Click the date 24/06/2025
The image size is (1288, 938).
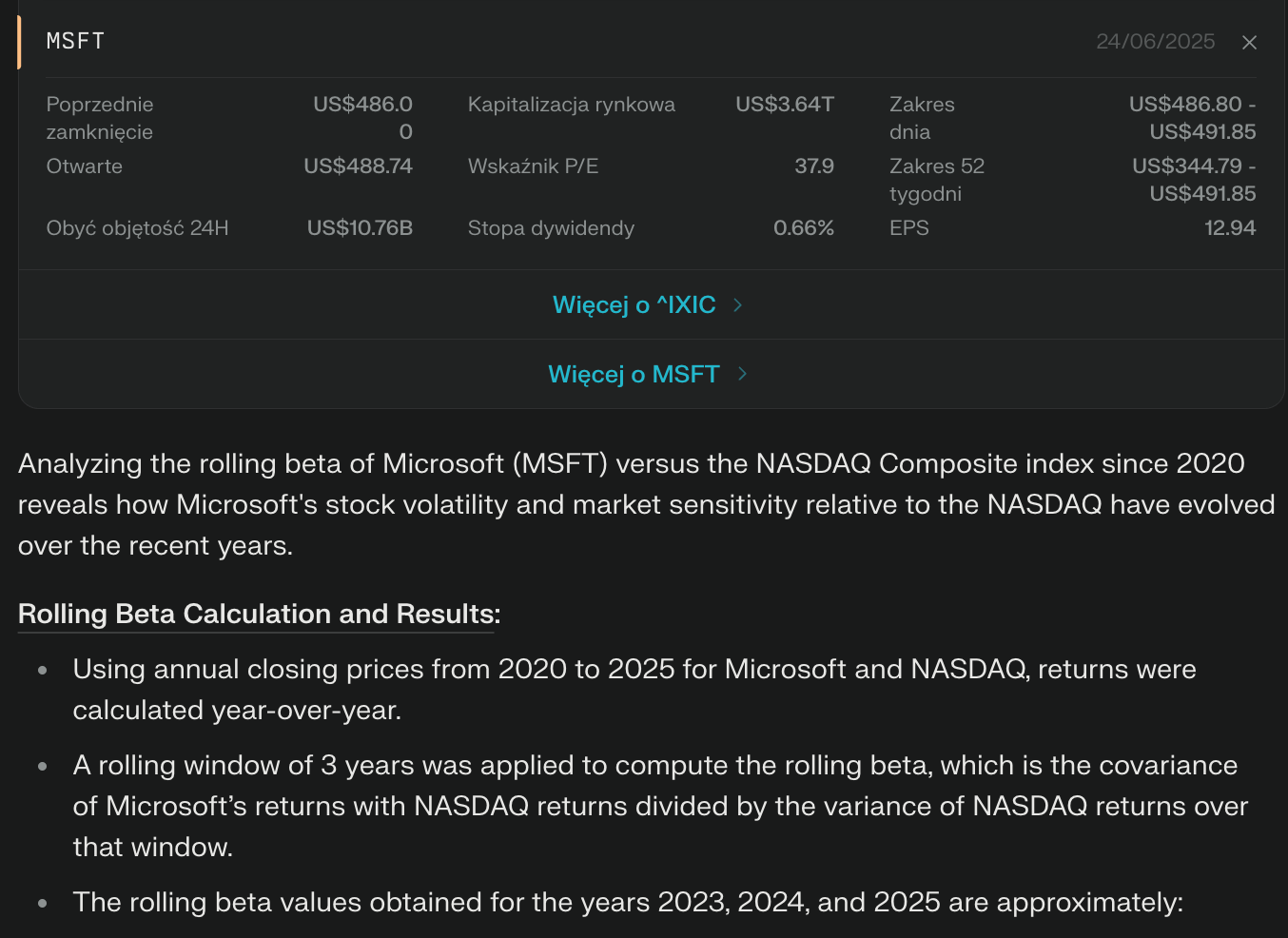(x=1155, y=41)
